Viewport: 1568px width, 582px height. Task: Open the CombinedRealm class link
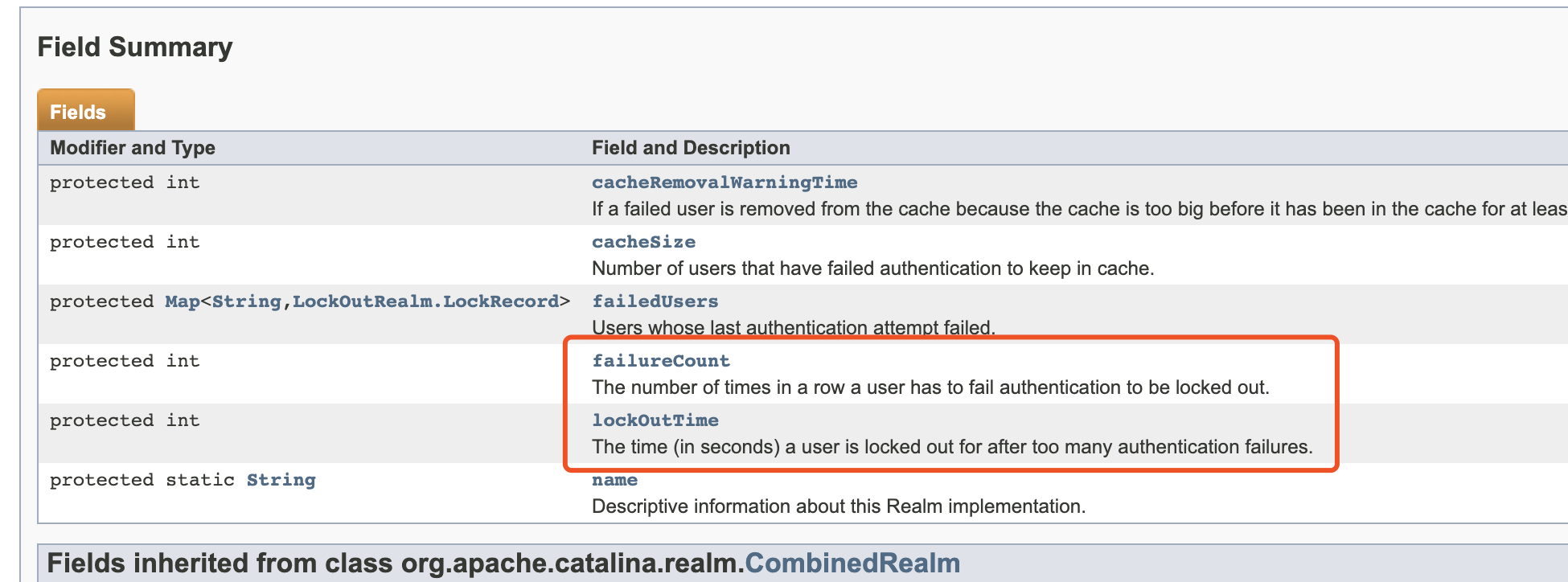click(x=852, y=564)
